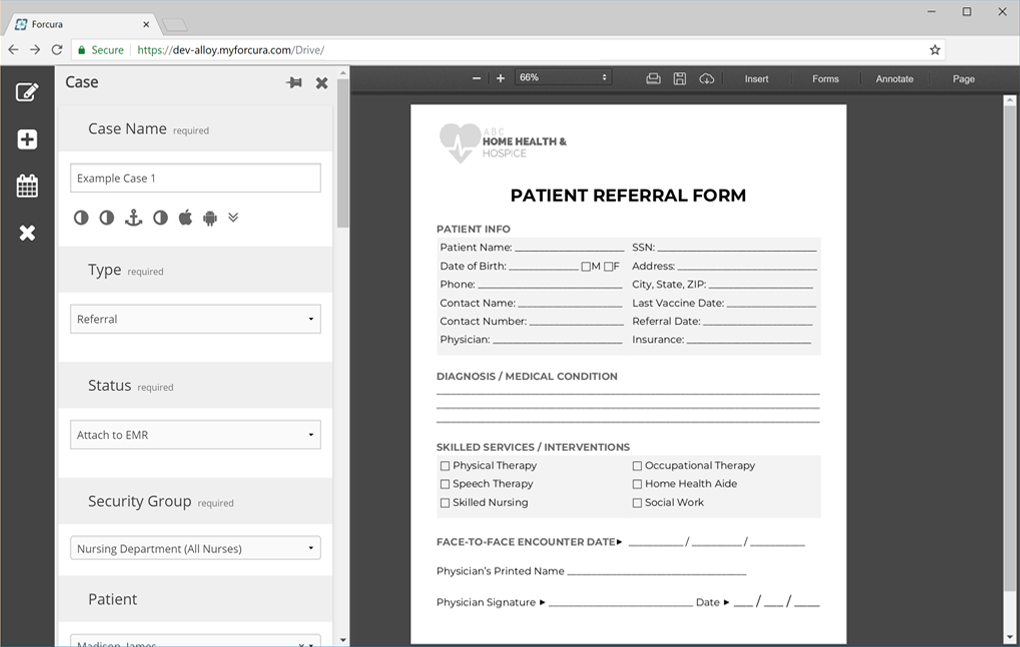Check the Physical Therapy box

445,466
